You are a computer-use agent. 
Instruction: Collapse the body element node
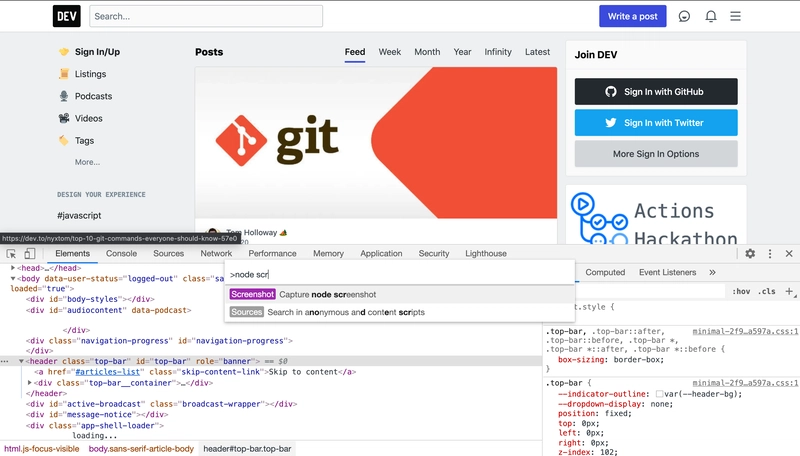(13, 278)
